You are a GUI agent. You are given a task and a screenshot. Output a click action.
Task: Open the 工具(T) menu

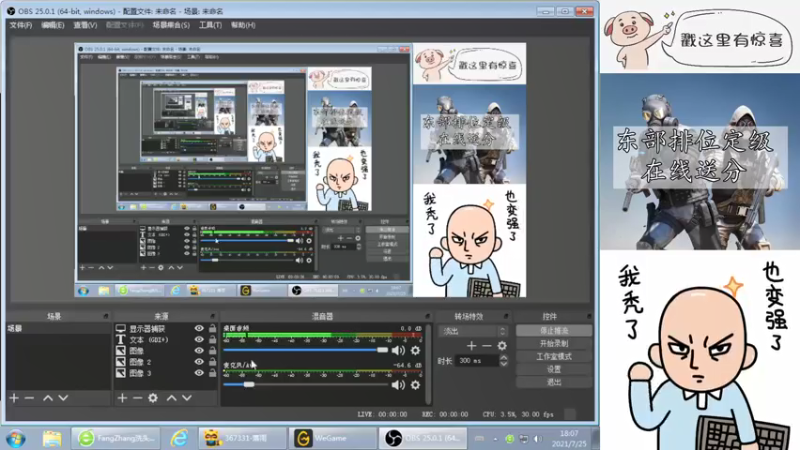click(x=210, y=25)
